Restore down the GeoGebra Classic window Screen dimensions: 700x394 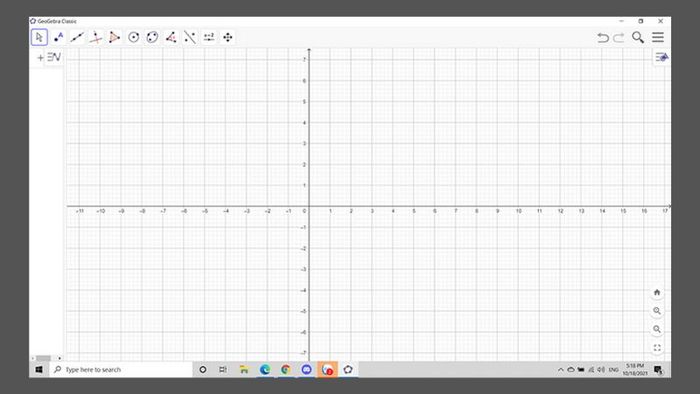click(x=641, y=21)
